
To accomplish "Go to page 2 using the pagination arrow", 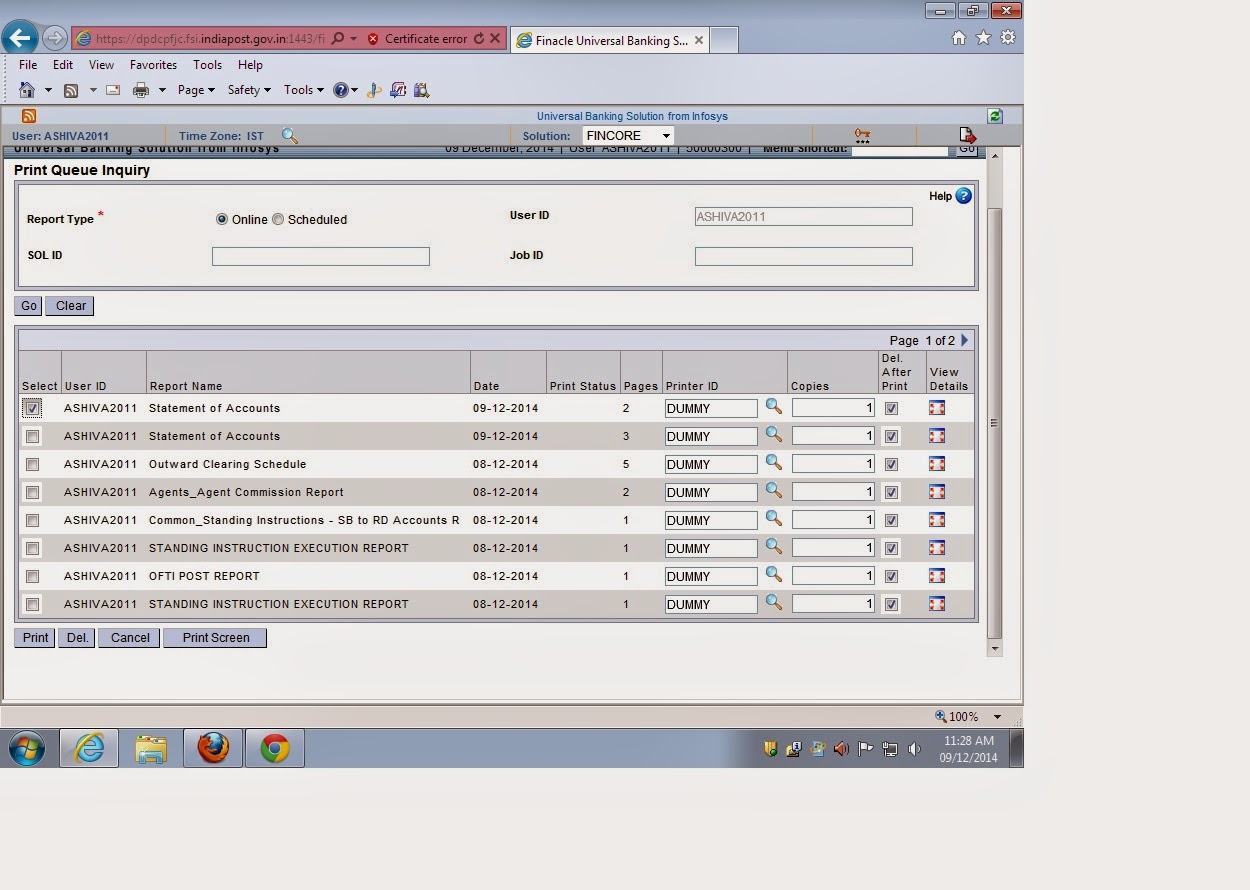I will click(x=964, y=340).
